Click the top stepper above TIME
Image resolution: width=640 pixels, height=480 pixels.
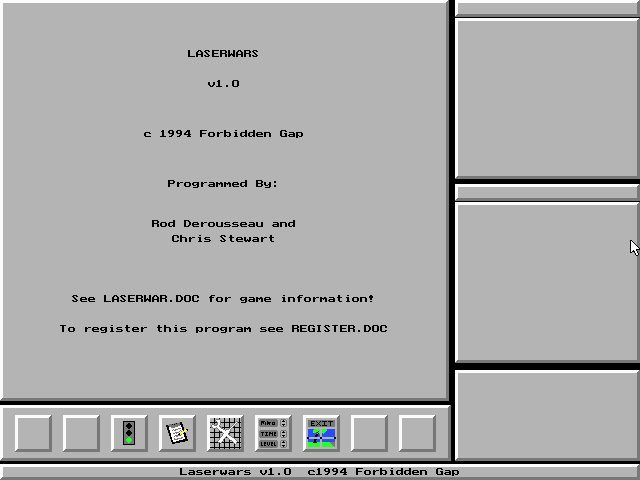[284, 423]
